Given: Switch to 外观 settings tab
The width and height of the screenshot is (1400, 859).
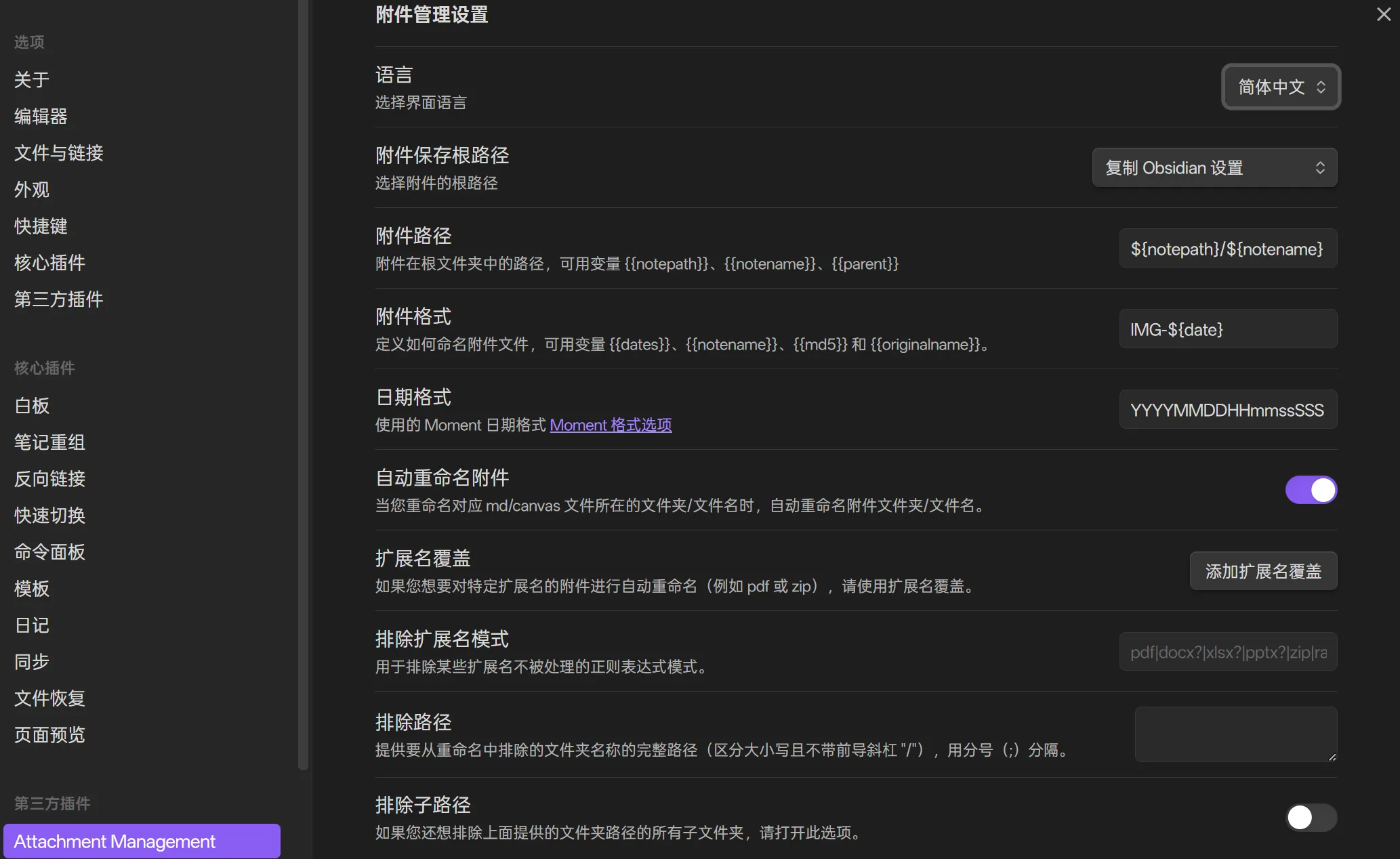Looking at the screenshot, I should click(x=32, y=190).
